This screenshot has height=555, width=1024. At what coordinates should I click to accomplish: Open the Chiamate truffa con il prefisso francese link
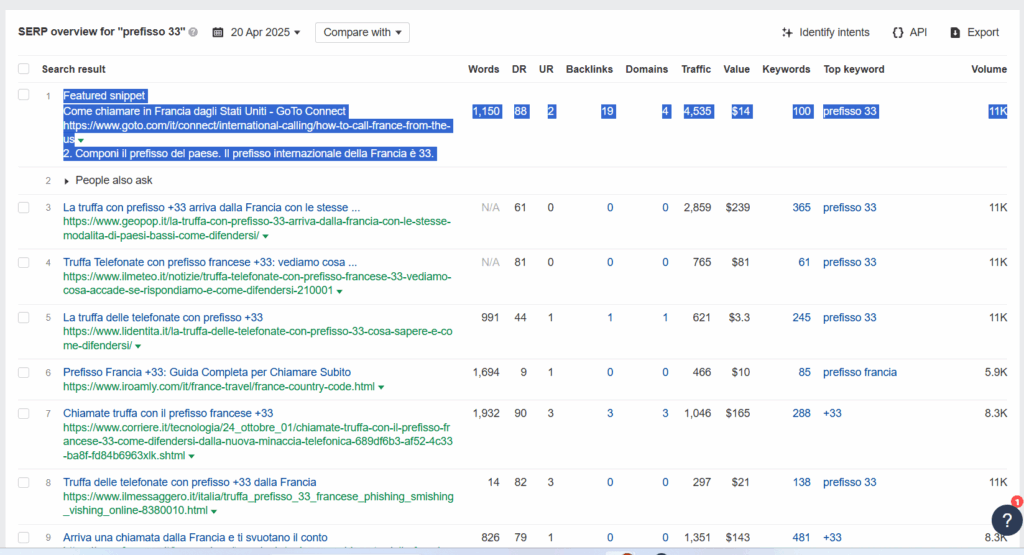click(168, 413)
